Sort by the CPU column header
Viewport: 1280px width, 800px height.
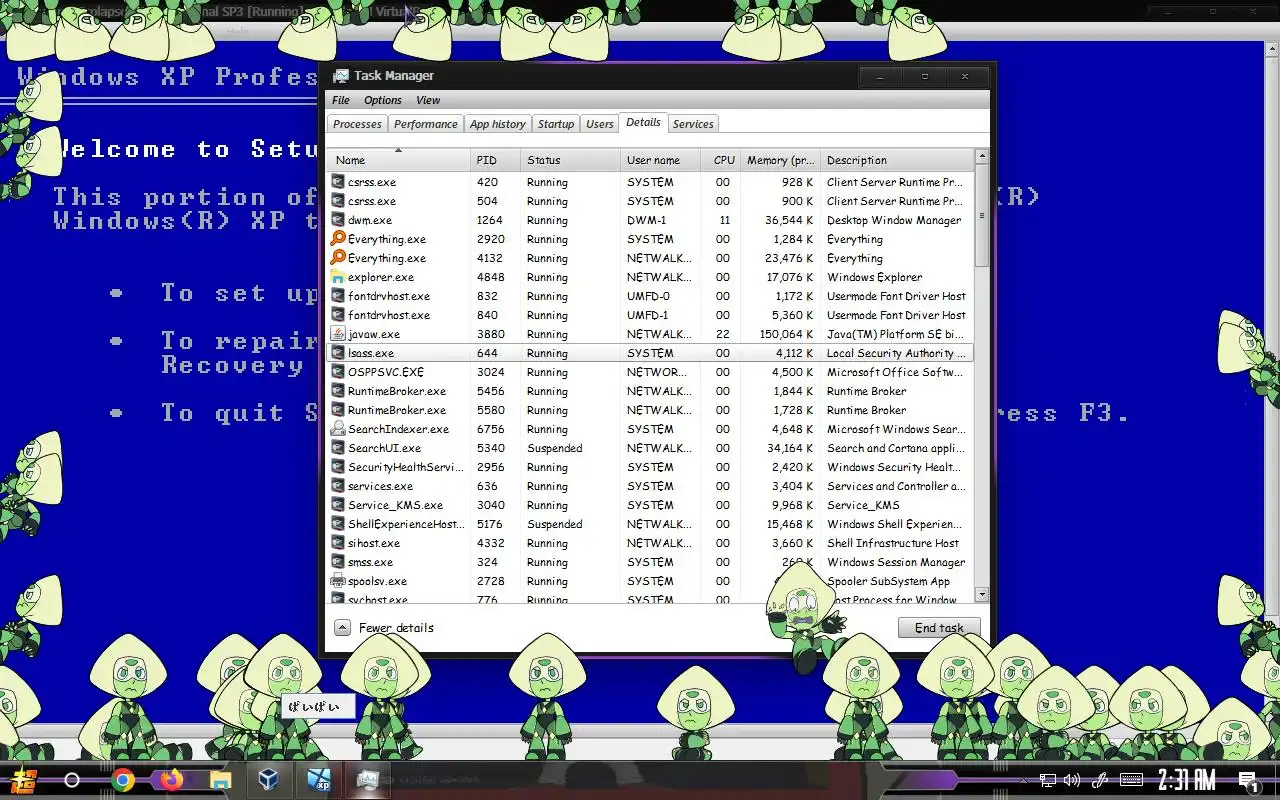720,160
